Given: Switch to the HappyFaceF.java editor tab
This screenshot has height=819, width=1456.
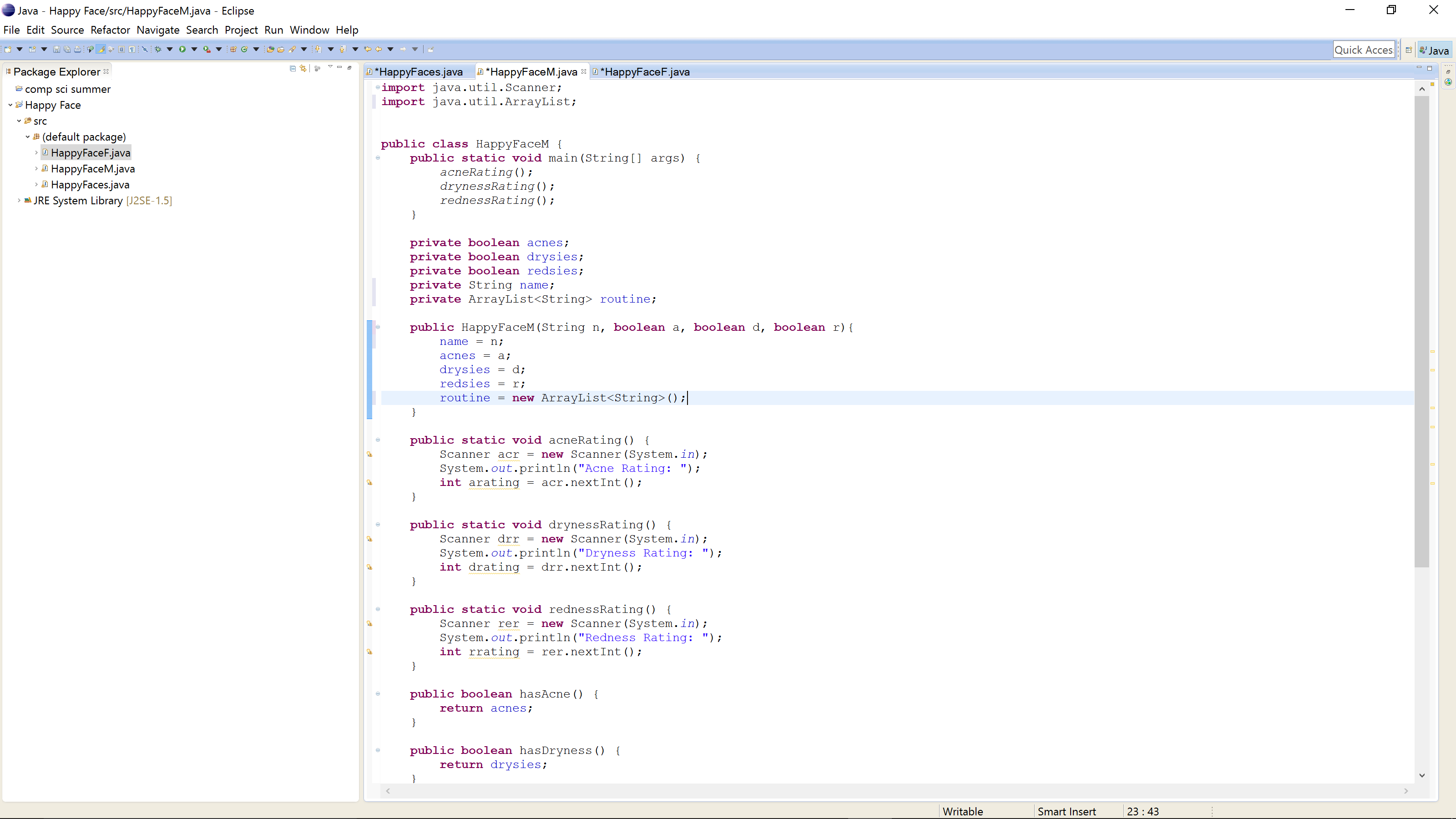Looking at the screenshot, I should tap(644, 72).
